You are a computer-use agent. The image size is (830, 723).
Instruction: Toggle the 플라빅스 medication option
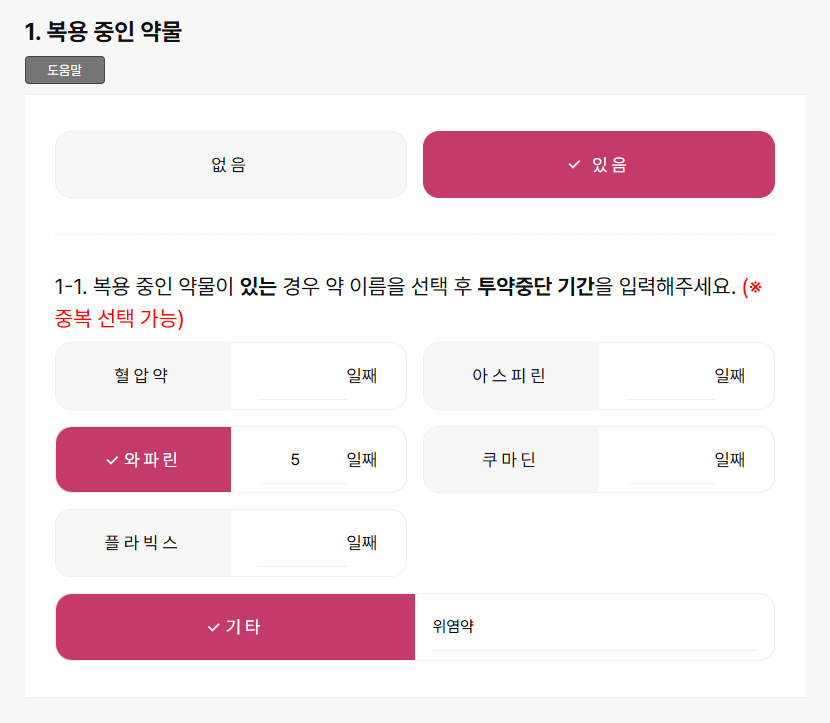point(143,543)
